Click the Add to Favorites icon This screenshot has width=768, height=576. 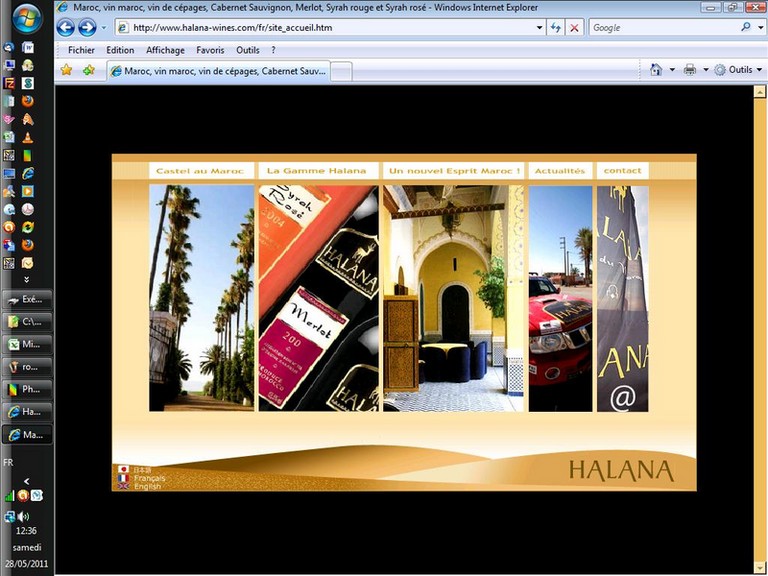pyautogui.click(x=89, y=70)
